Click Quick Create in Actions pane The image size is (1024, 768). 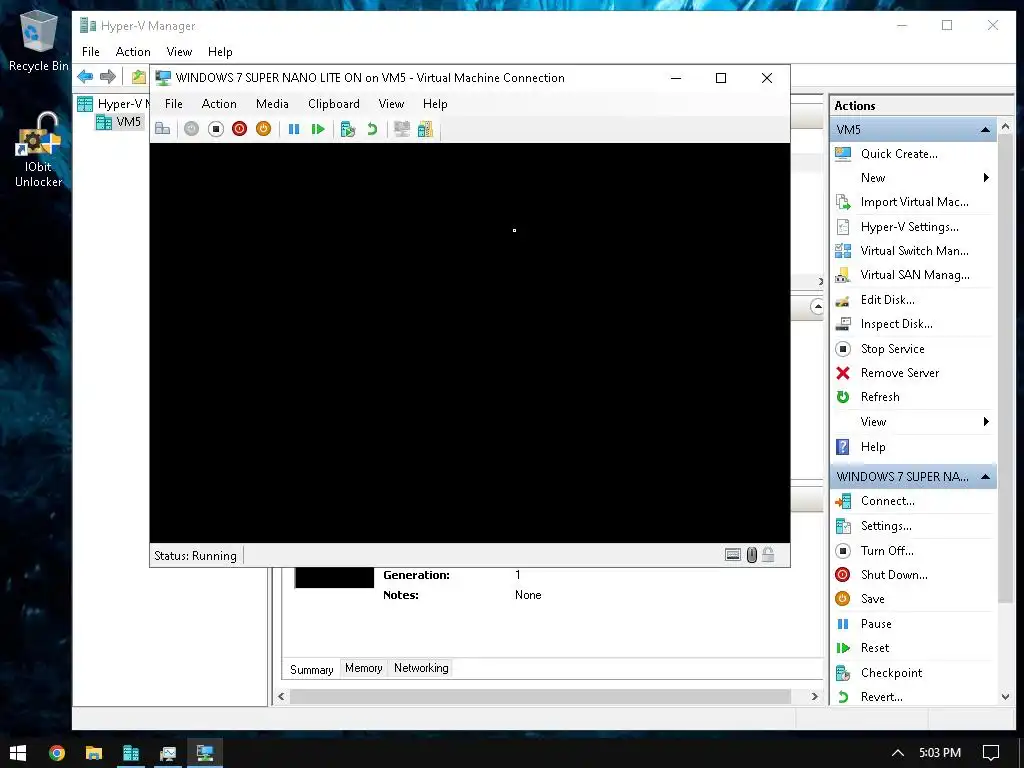tap(899, 154)
